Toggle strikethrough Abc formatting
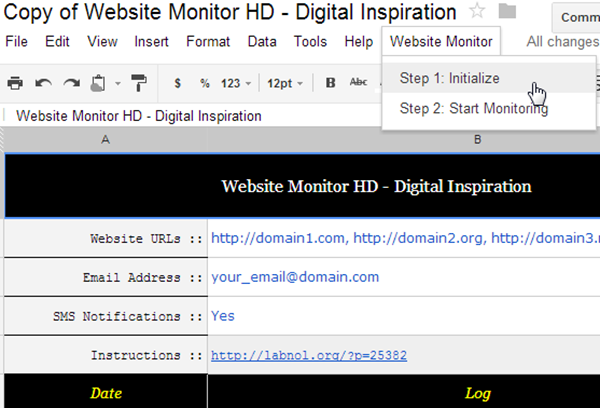Screen dimensions: 600x408 (359, 82)
